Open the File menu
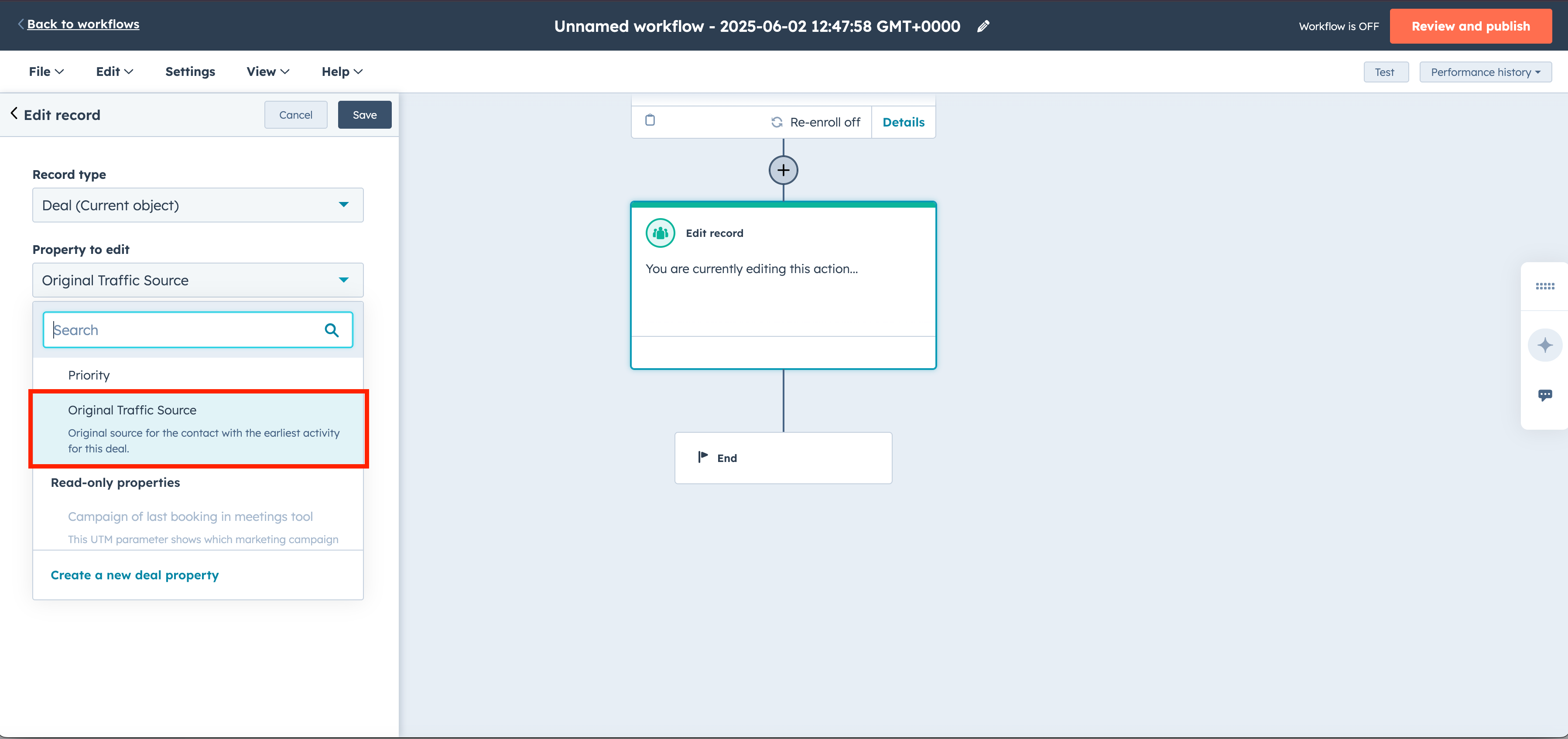Screen dimensions: 1568x739 46,72
